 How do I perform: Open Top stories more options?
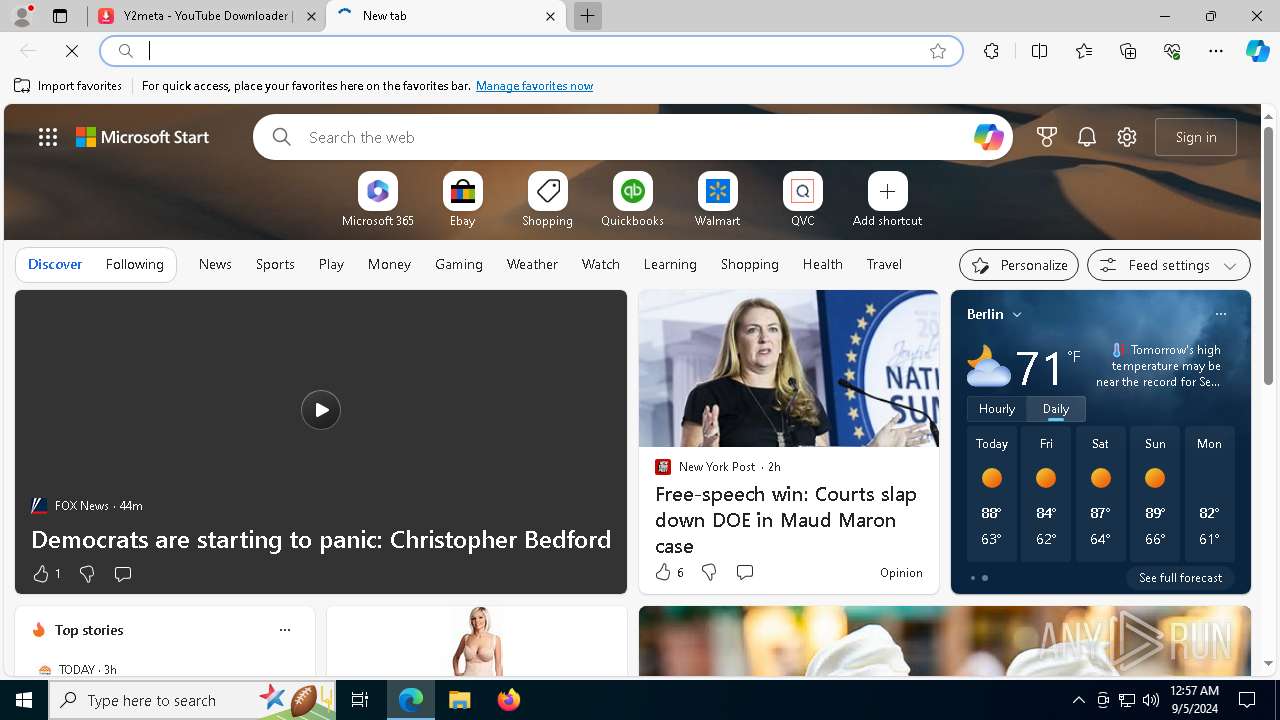point(285,630)
